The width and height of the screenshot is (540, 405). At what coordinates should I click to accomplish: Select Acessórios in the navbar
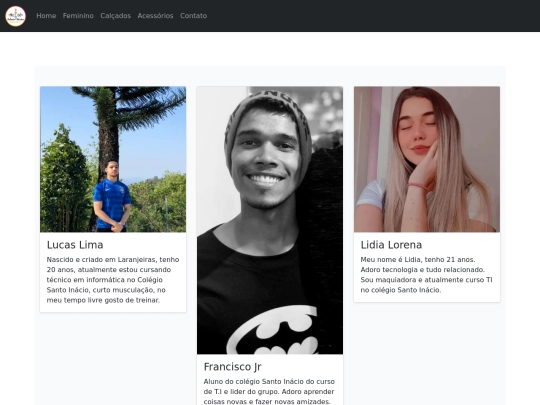coord(155,16)
